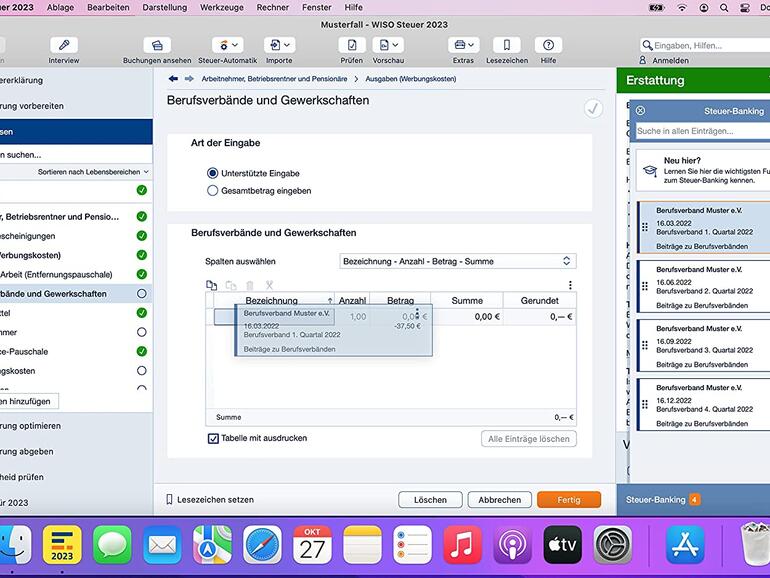The width and height of the screenshot is (770, 578).
Task: Select the Unterstützte Eingabe radio button
Action: click(212, 173)
